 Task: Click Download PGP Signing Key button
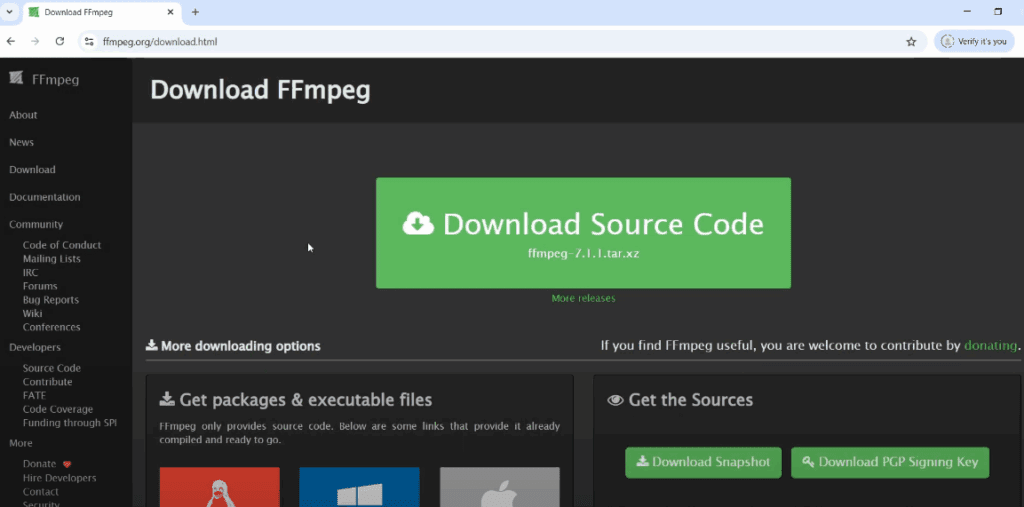[x=890, y=462]
